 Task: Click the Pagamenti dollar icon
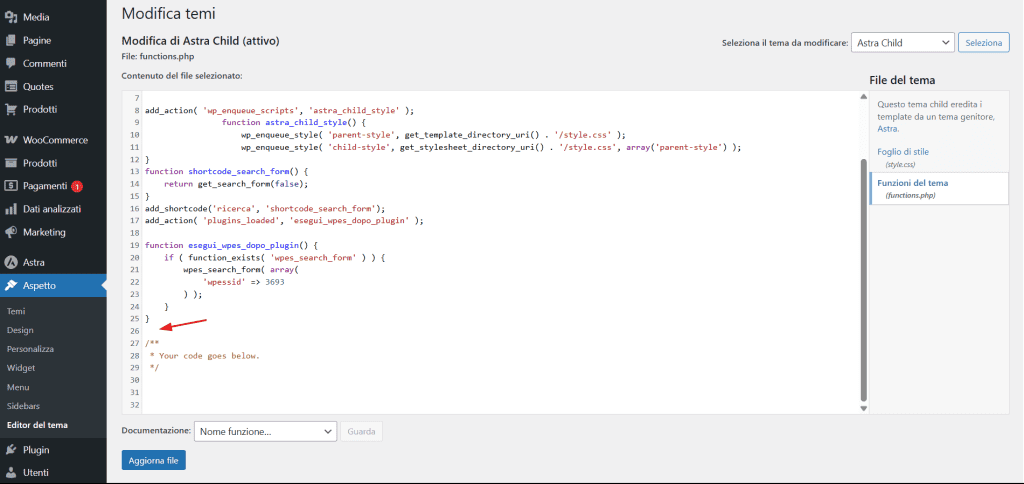[x=10, y=186]
